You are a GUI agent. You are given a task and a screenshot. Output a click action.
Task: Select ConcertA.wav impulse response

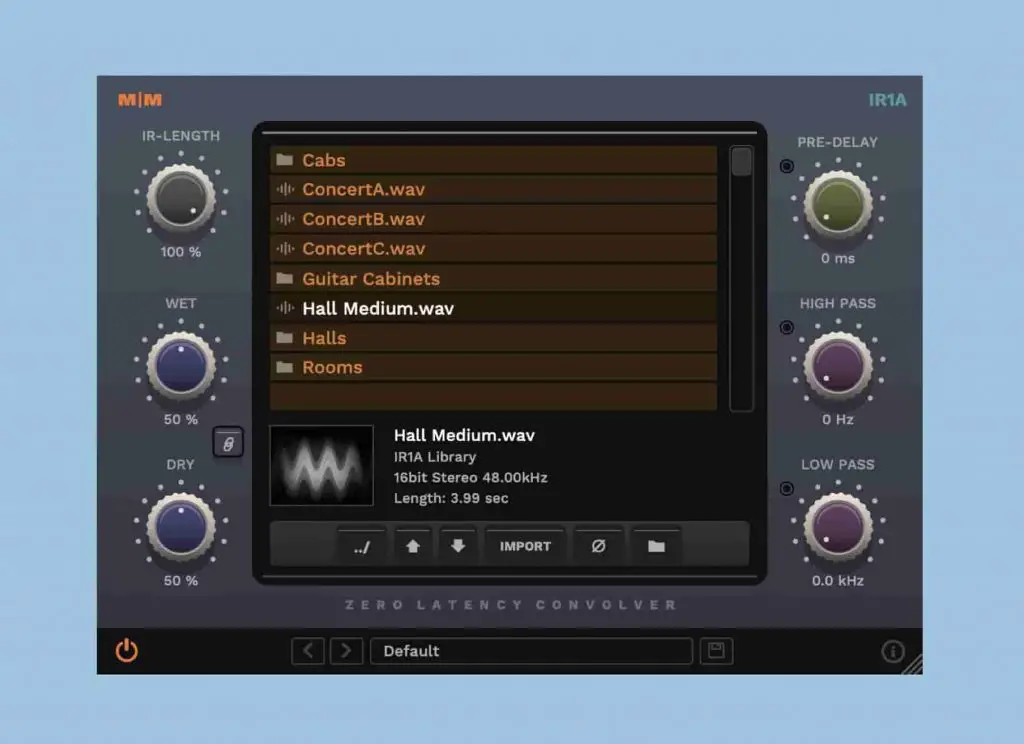tap(493, 189)
